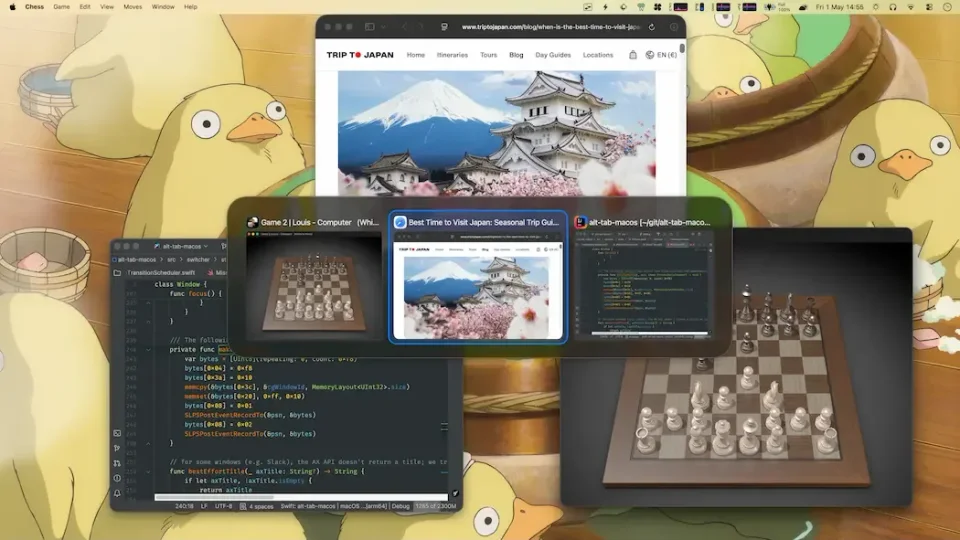Click the battery status in menu bar

pyautogui.click(x=776, y=7)
